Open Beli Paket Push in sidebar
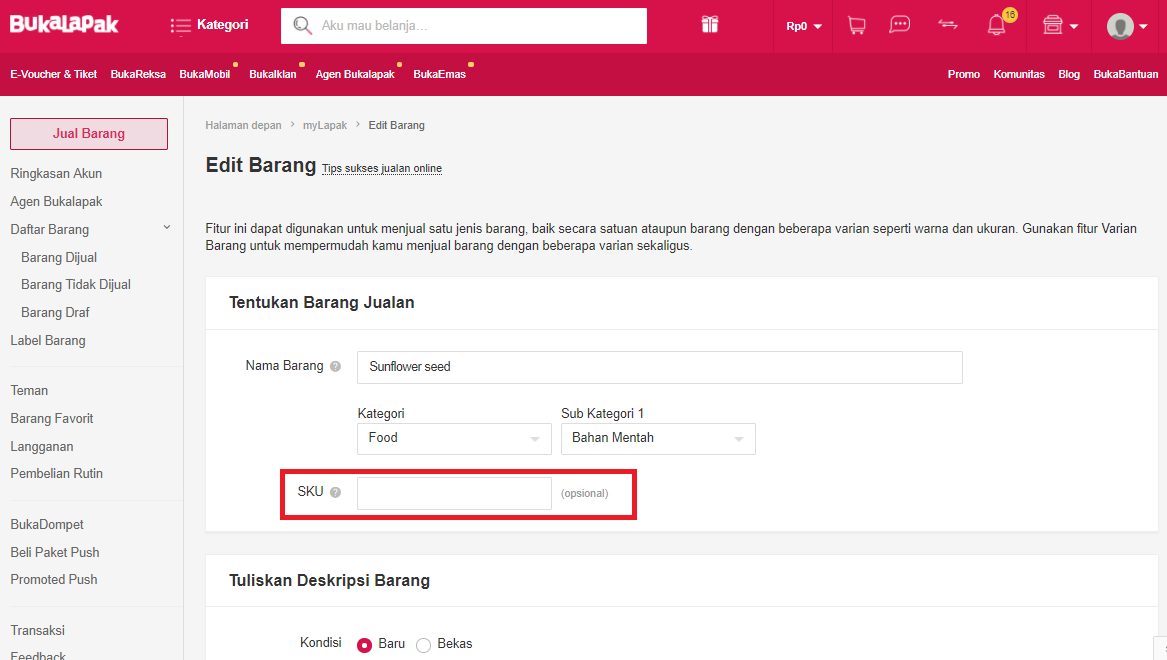 [x=55, y=552]
